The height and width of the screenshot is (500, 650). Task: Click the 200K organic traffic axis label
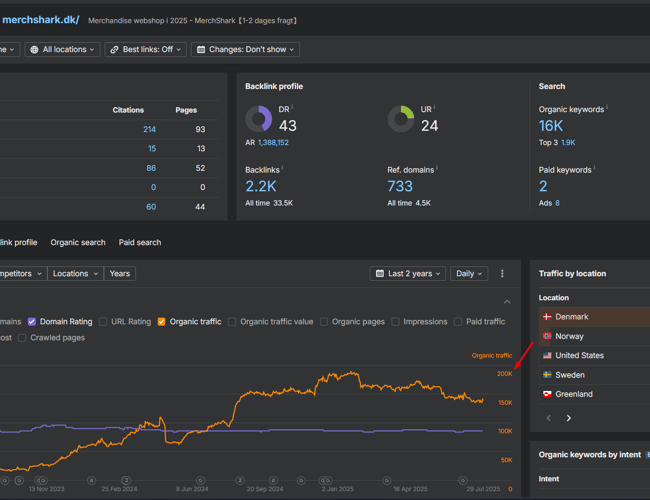(505, 374)
